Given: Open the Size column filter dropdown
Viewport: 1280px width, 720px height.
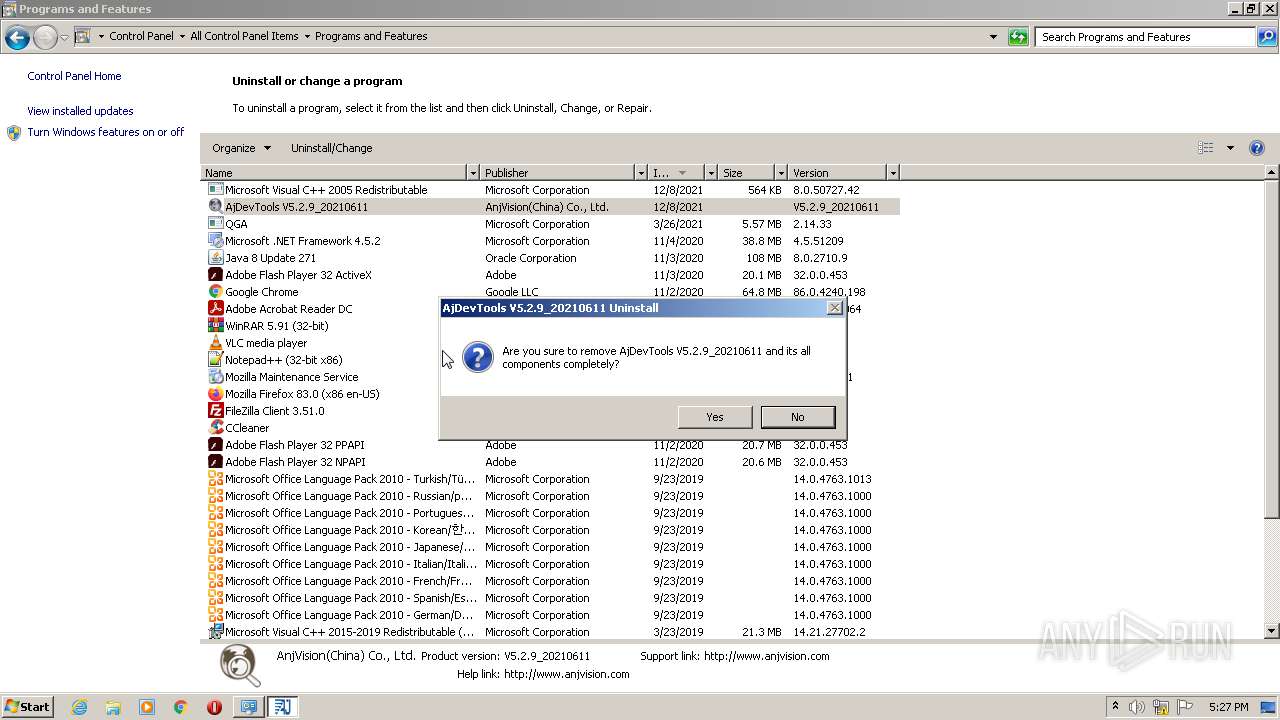Looking at the screenshot, I should pyautogui.click(x=781, y=173).
